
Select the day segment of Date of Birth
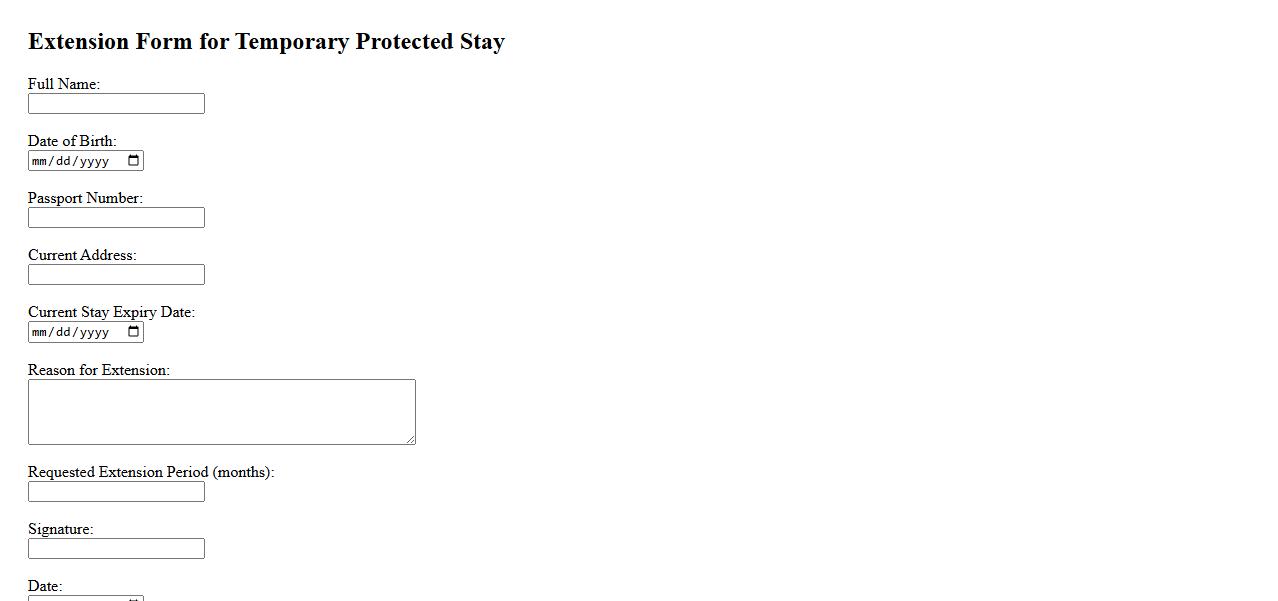pyautogui.click(x=64, y=161)
